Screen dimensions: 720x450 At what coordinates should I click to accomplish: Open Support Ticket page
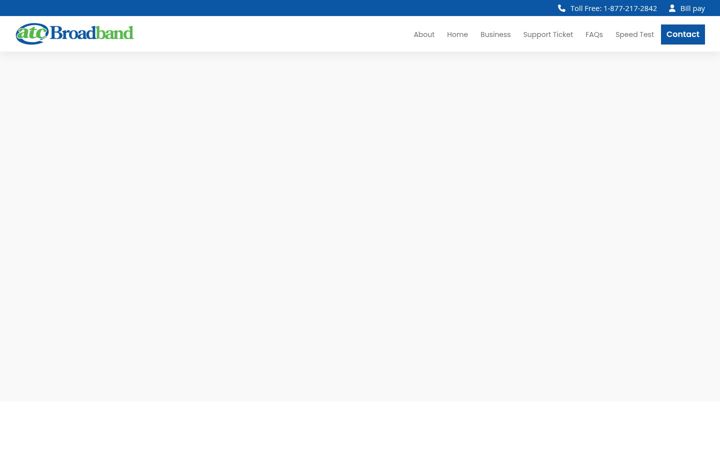pyautogui.click(x=548, y=34)
